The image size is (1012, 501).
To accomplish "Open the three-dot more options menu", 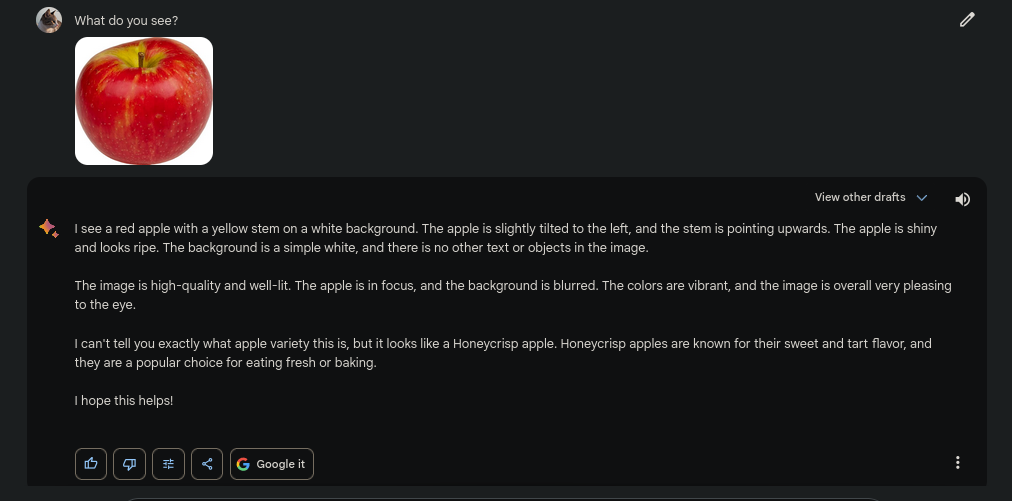I will [958, 462].
